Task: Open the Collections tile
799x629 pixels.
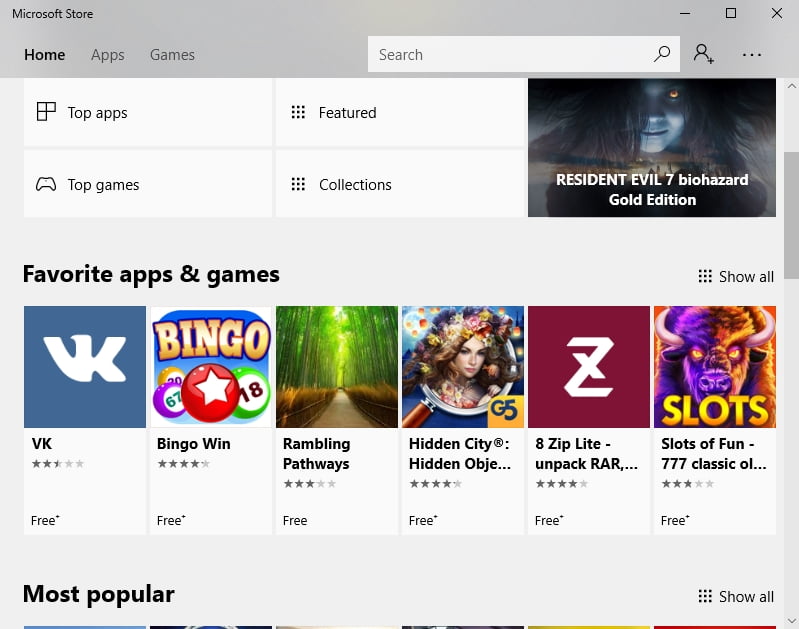Action: coord(400,184)
